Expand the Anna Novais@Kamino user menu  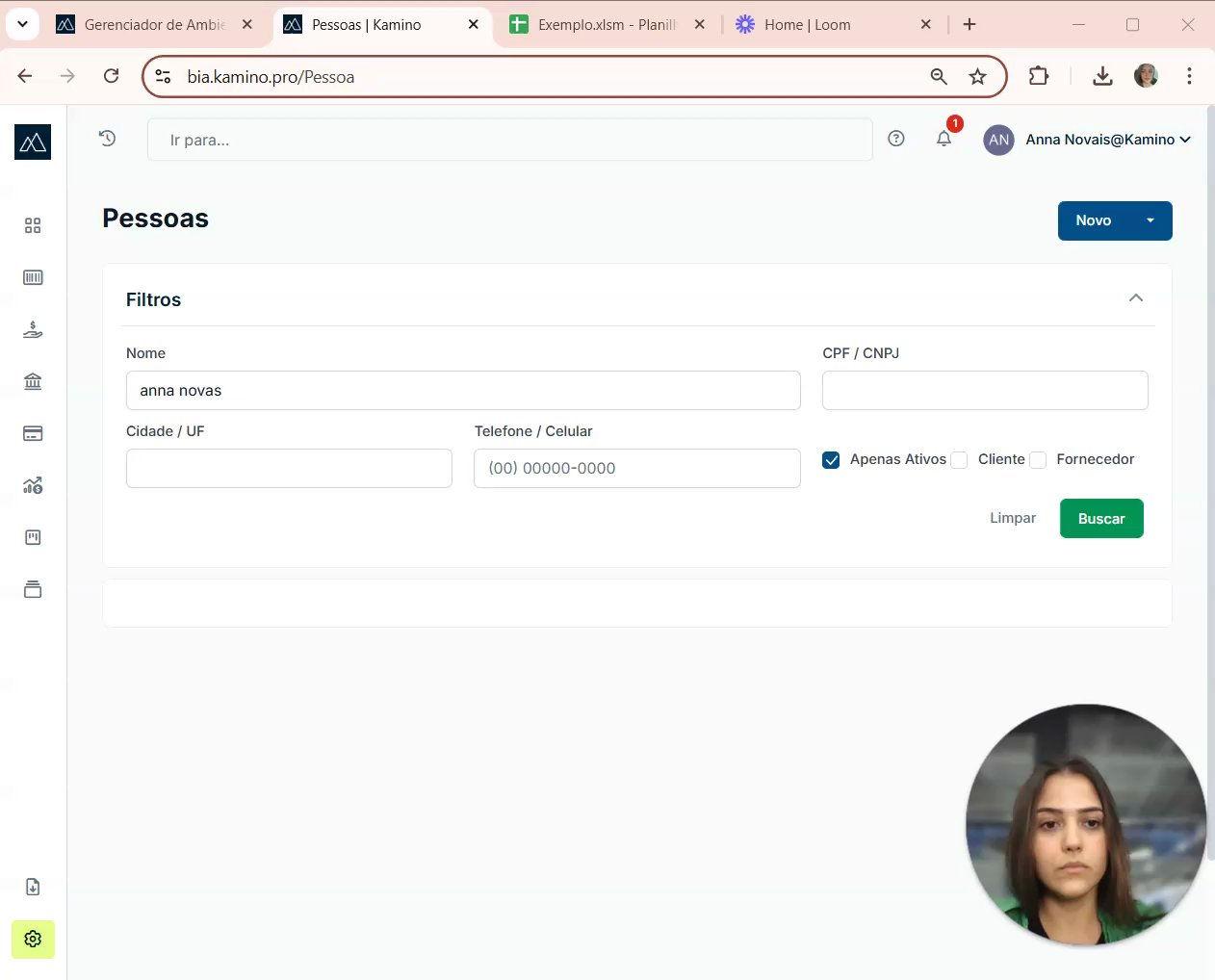coord(1108,140)
